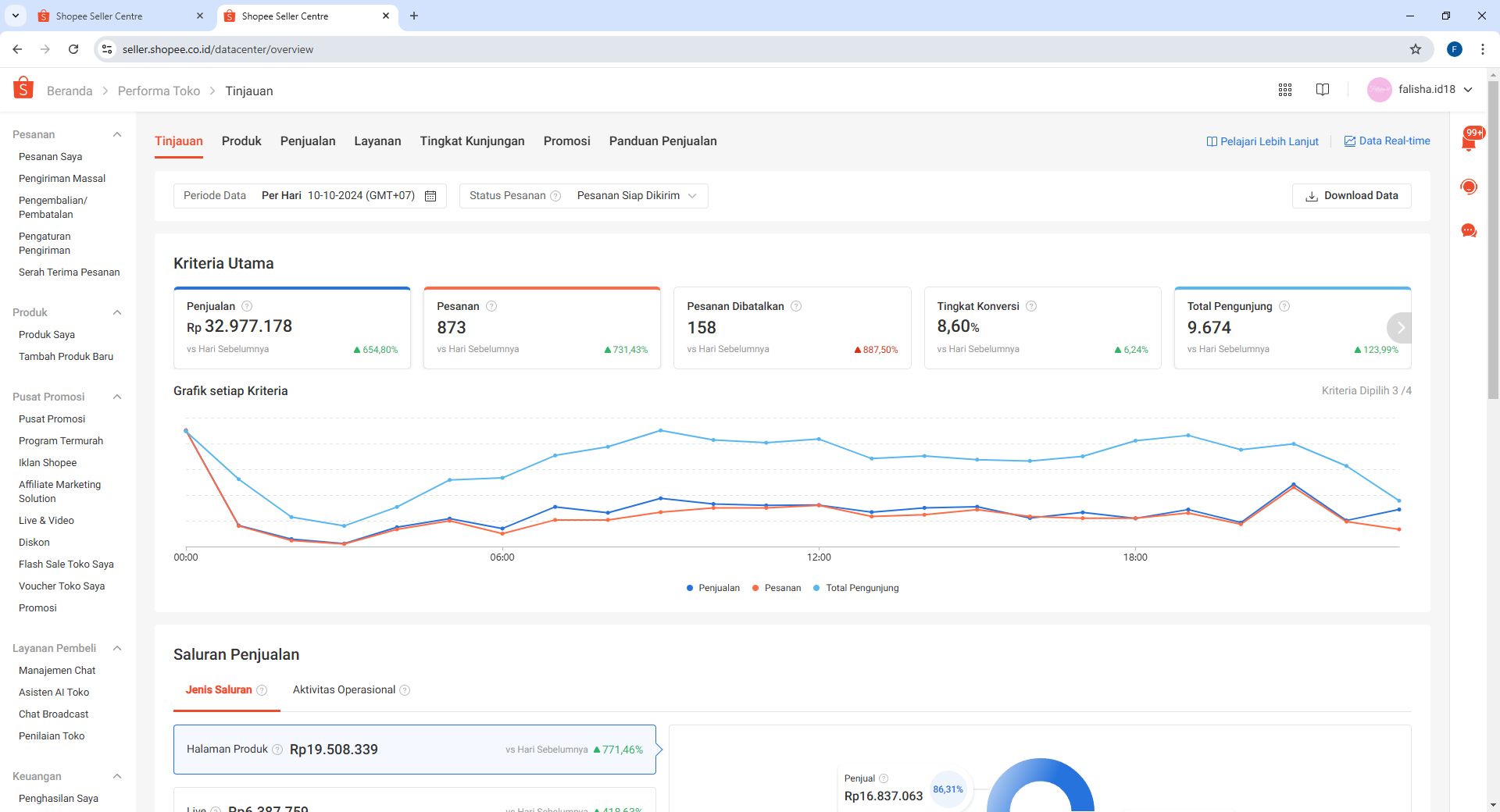Open the chat bubble icon in right rail
The height and width of the screenshot is (812, 1500).
pos(1469,230)
